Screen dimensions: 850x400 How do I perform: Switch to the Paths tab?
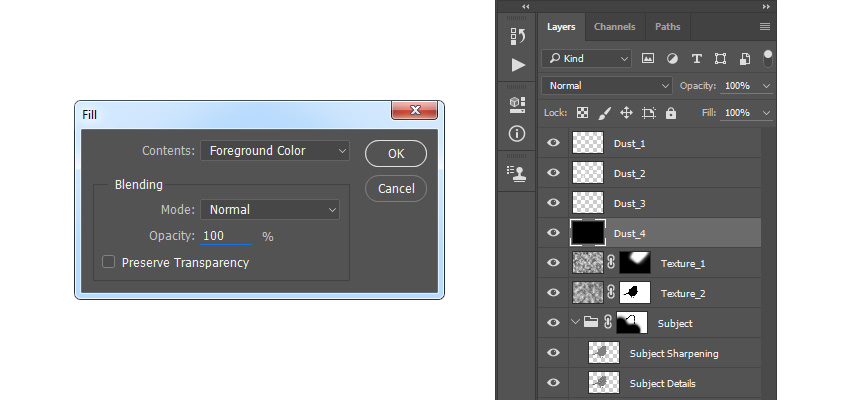coord(667,27)
